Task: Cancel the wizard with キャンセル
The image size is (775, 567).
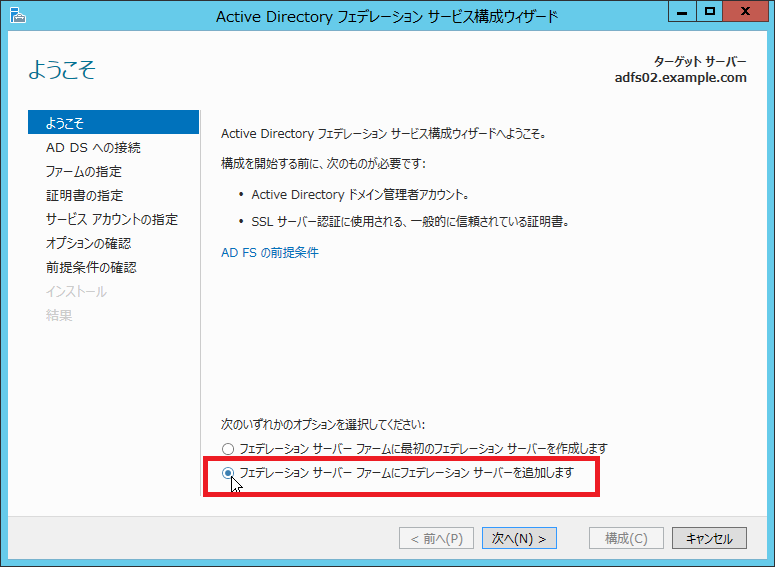Action: coord(709,538)
